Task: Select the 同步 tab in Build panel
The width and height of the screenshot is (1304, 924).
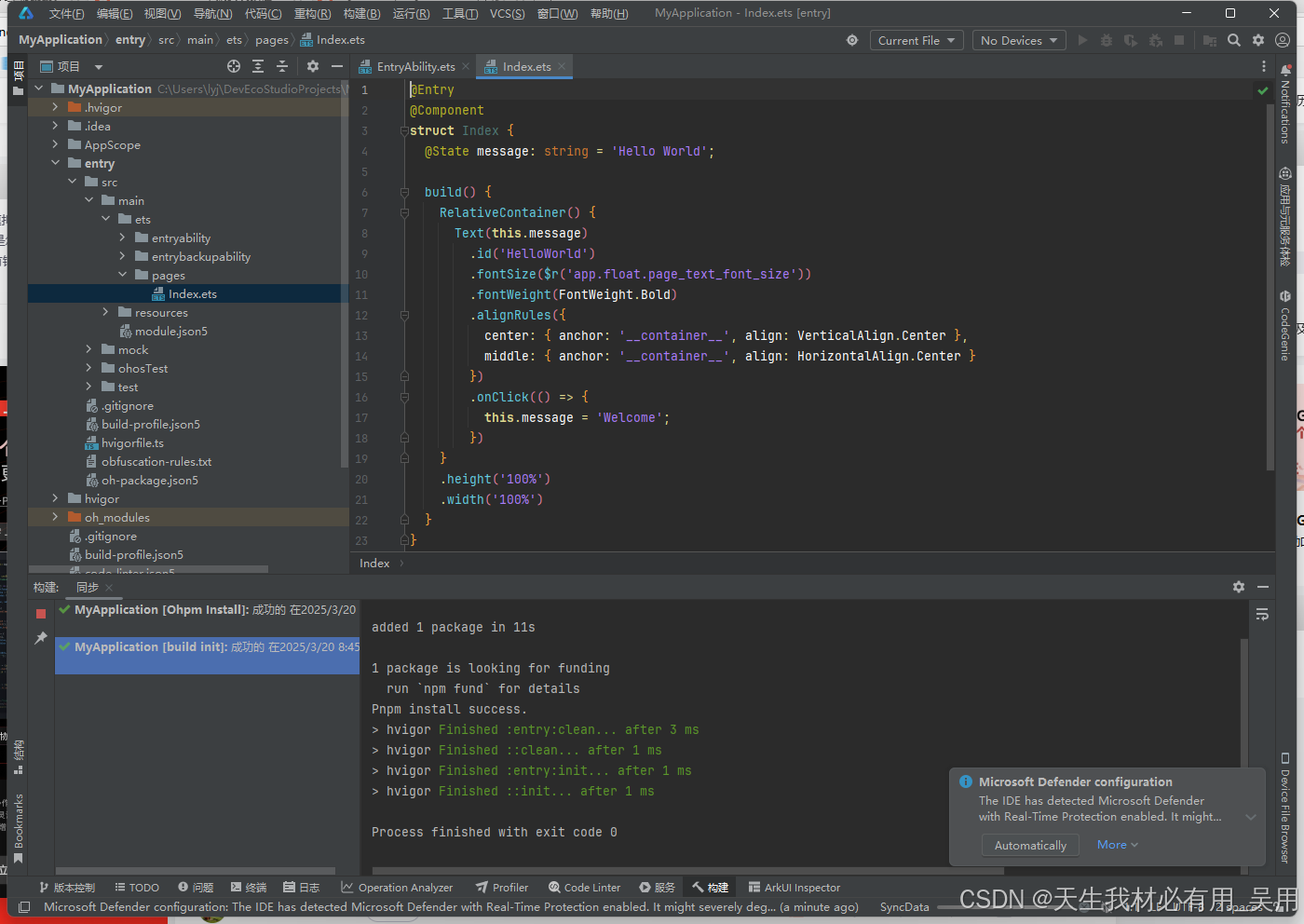Action: pos(88,587)
